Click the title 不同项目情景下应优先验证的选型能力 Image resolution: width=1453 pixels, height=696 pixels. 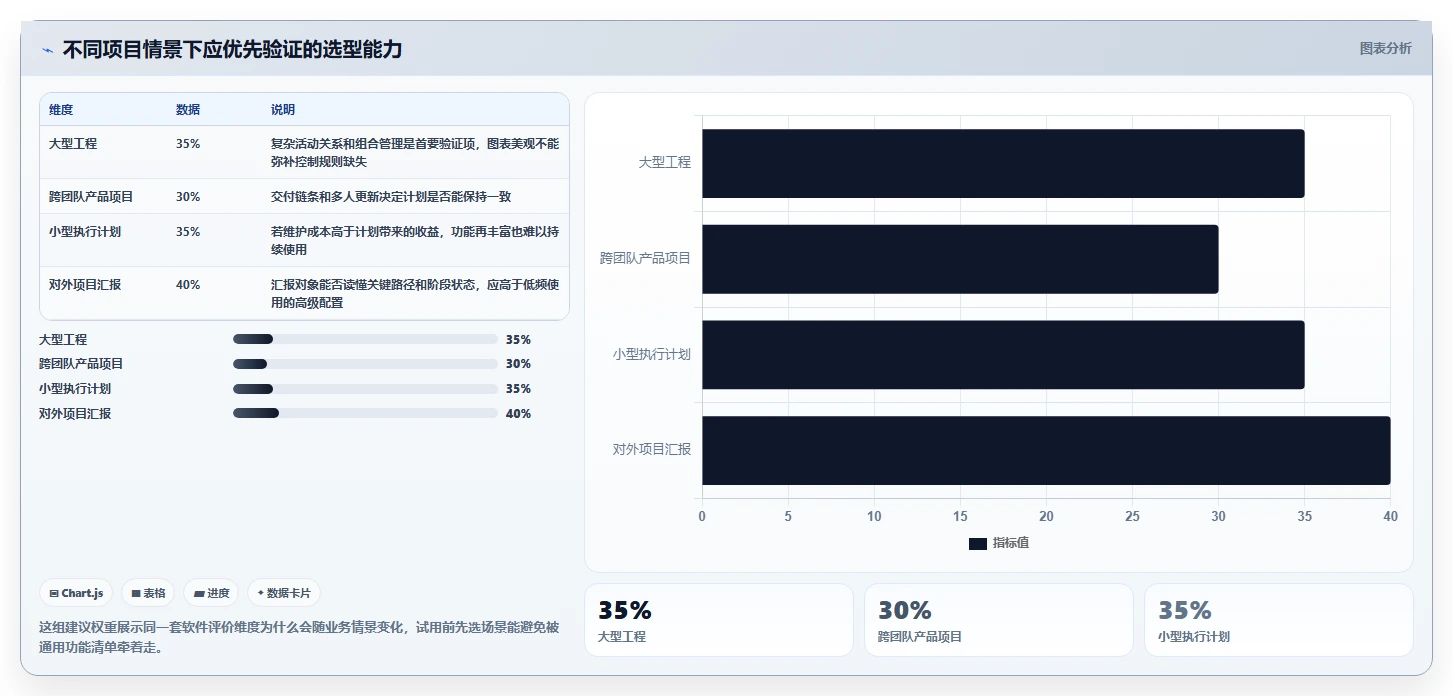tap(232, 49)
